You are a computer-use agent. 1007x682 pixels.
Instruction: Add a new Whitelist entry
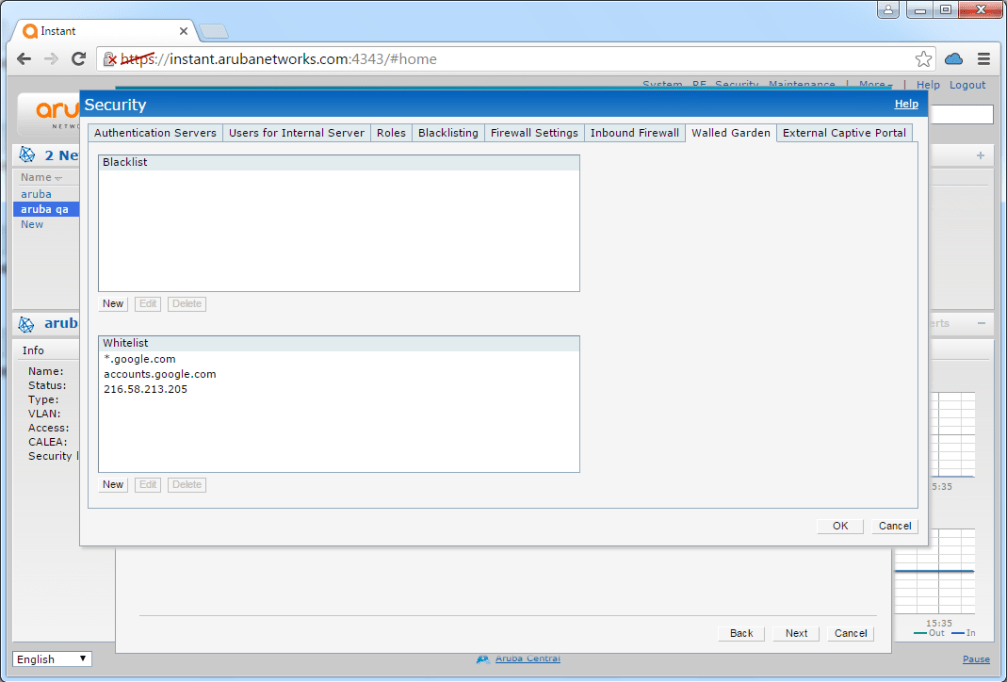point(112,484)
